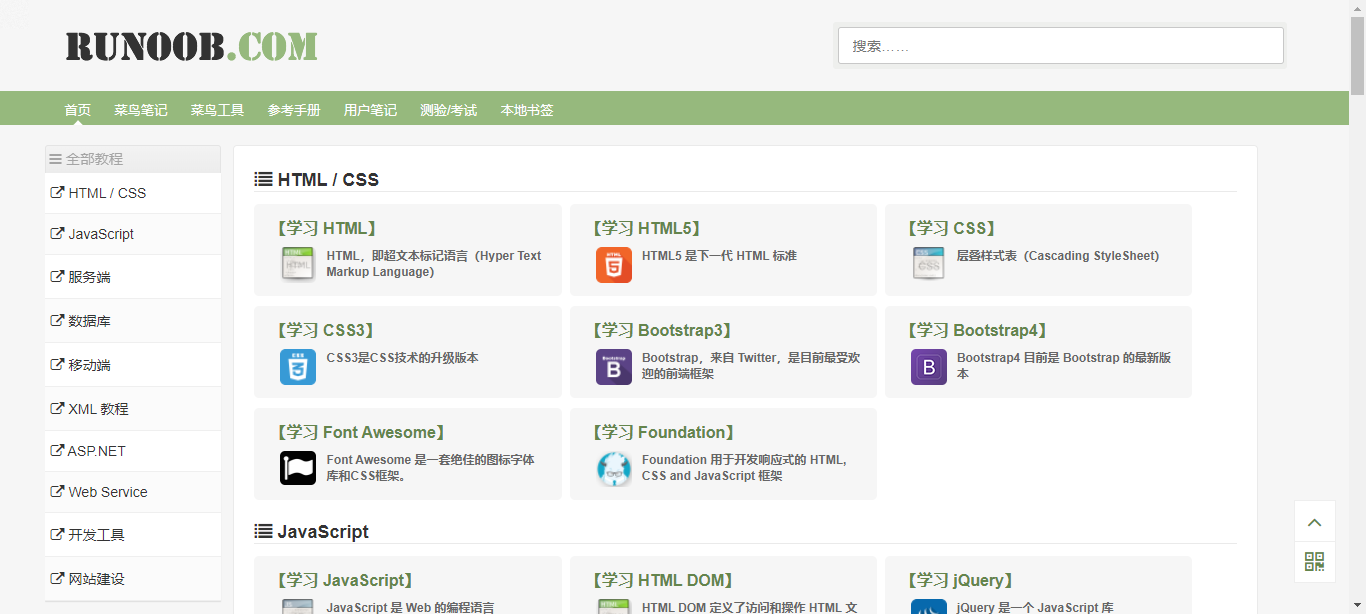Open sidebar HTML / CSS category
The height and width of the screenshot is (614, 1366).
click(133, 193)
